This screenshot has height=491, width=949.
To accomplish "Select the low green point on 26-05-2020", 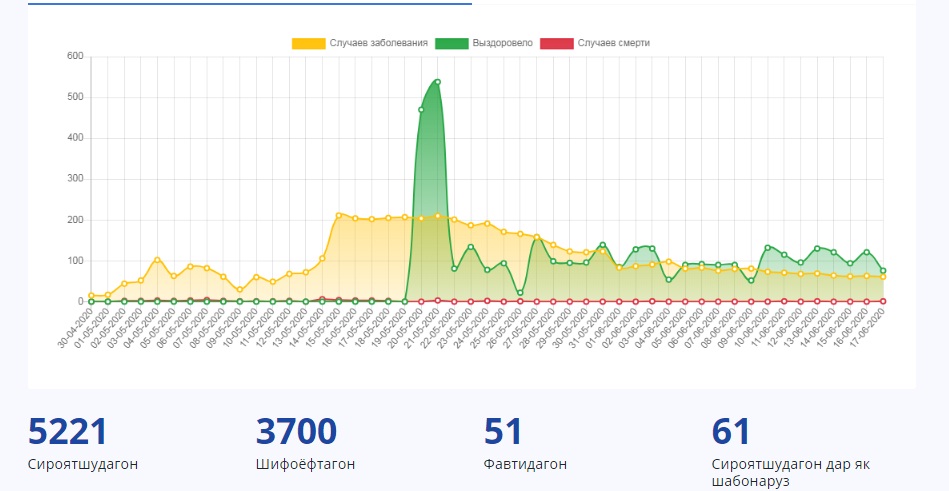I will tap(520, 293).
